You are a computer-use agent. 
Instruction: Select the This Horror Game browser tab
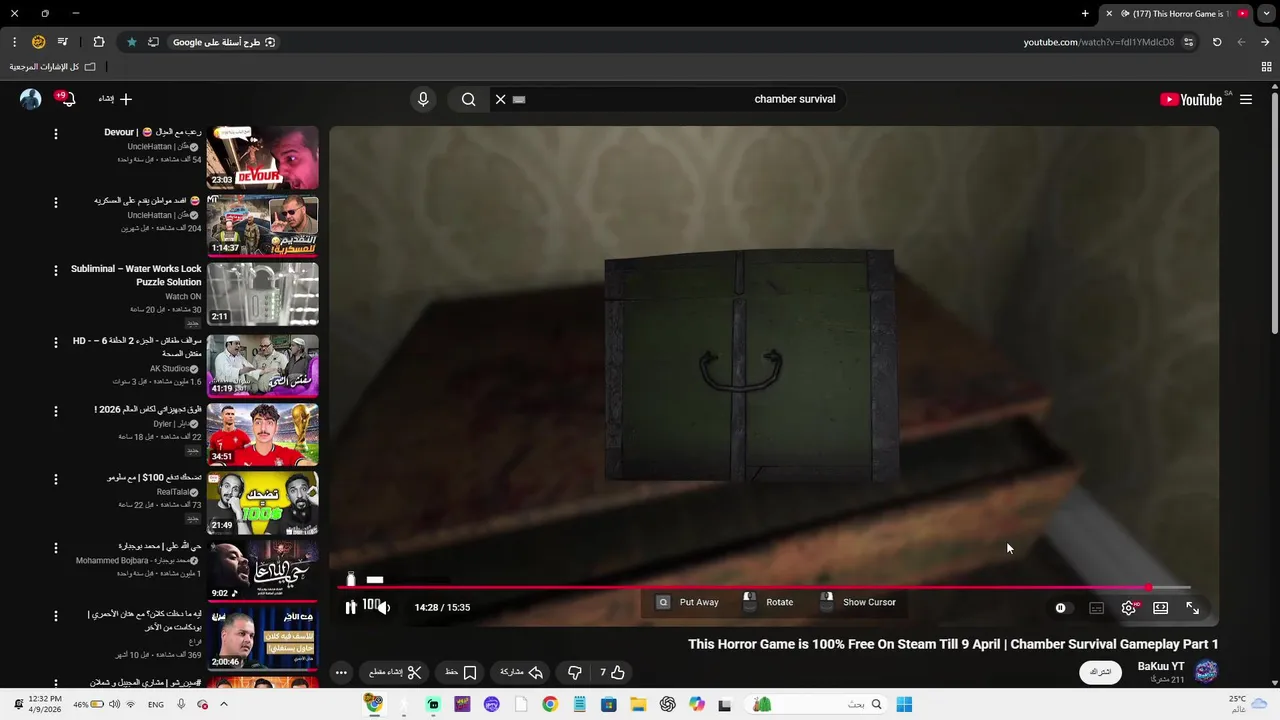(x=1176, y=13)
